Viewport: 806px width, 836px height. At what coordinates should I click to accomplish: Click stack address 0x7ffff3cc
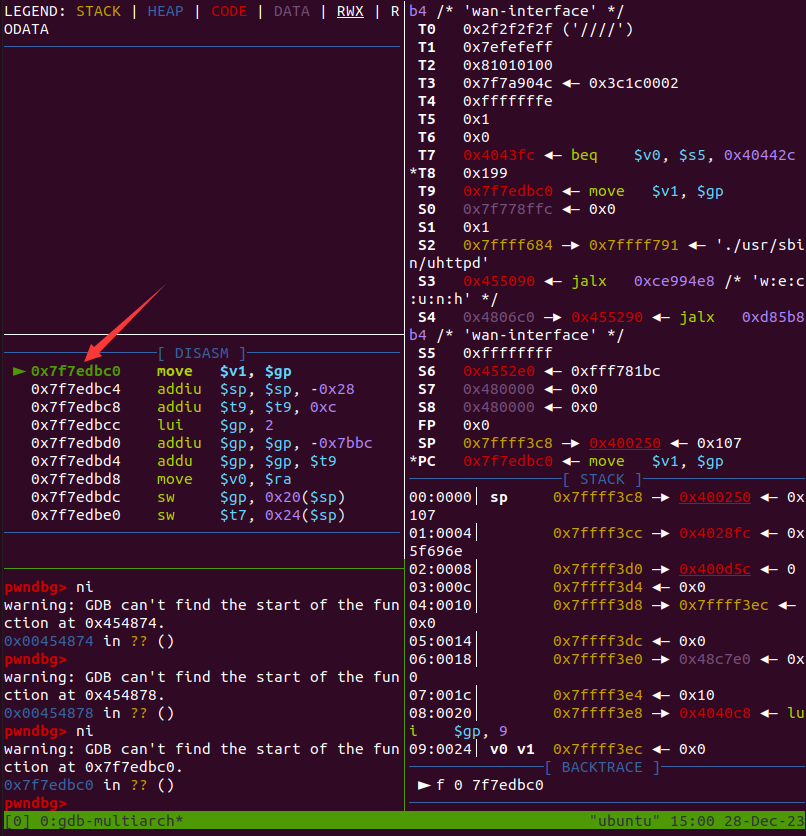(598, 533)
